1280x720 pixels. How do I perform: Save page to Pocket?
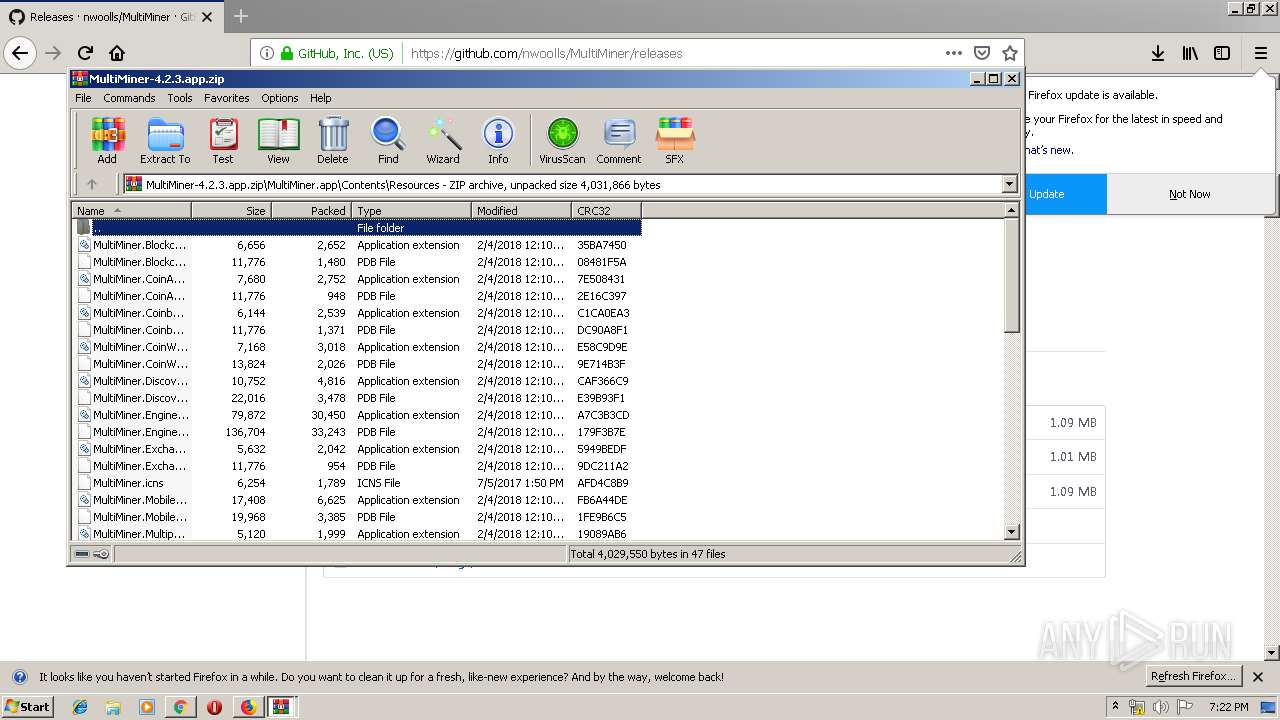(x=982, y=53)
